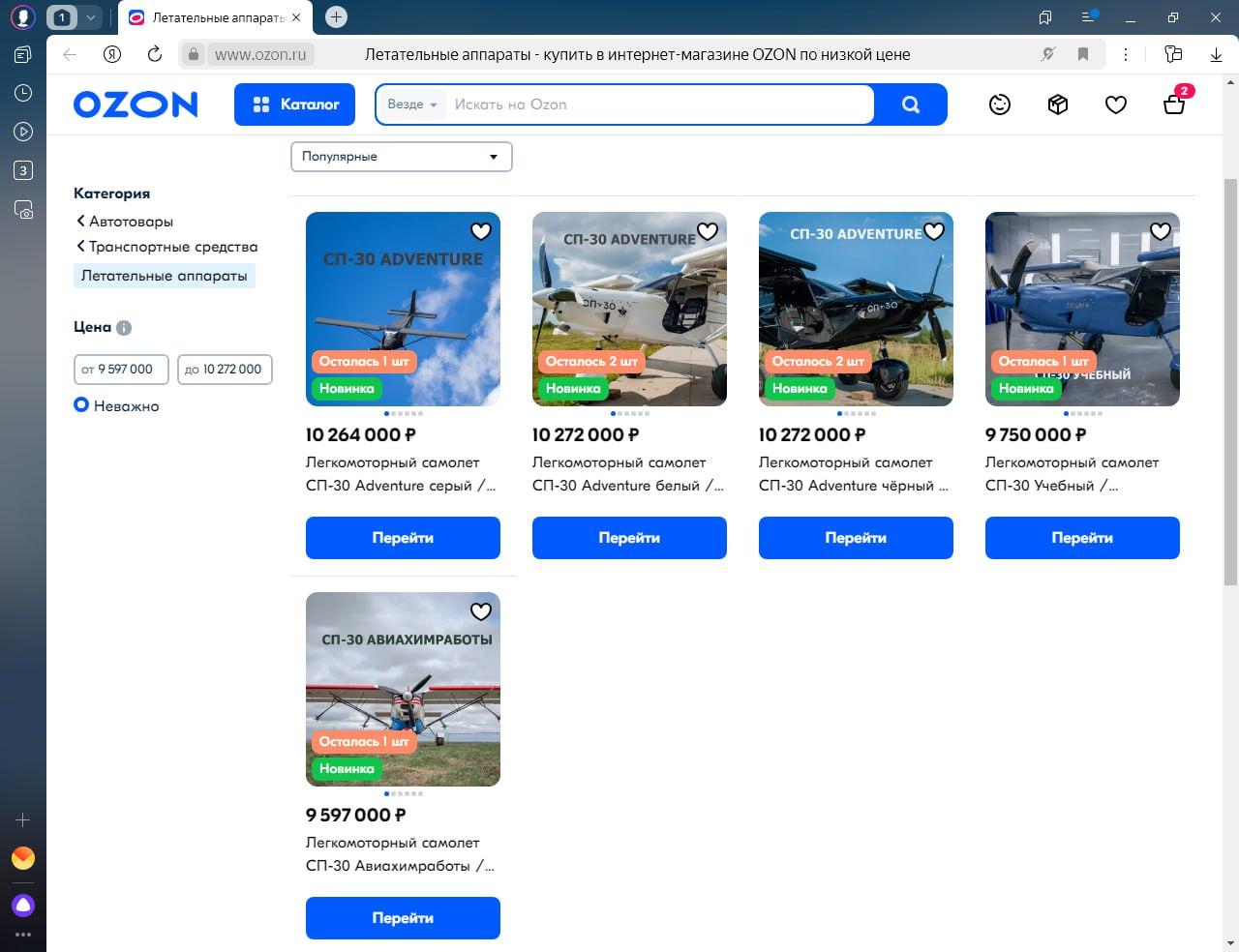Open browser downloads arrow icon
The image size is (1239, 952).
click(1217, 54)
